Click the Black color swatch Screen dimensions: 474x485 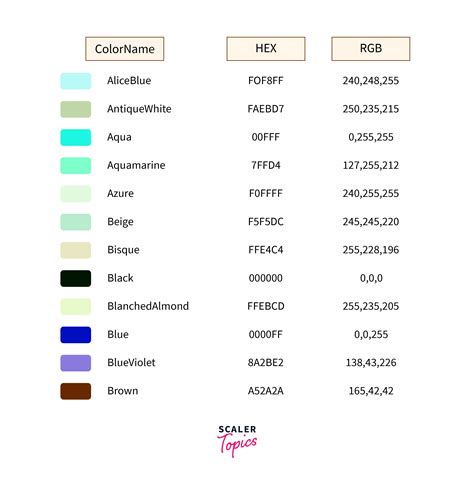[76, 278]
